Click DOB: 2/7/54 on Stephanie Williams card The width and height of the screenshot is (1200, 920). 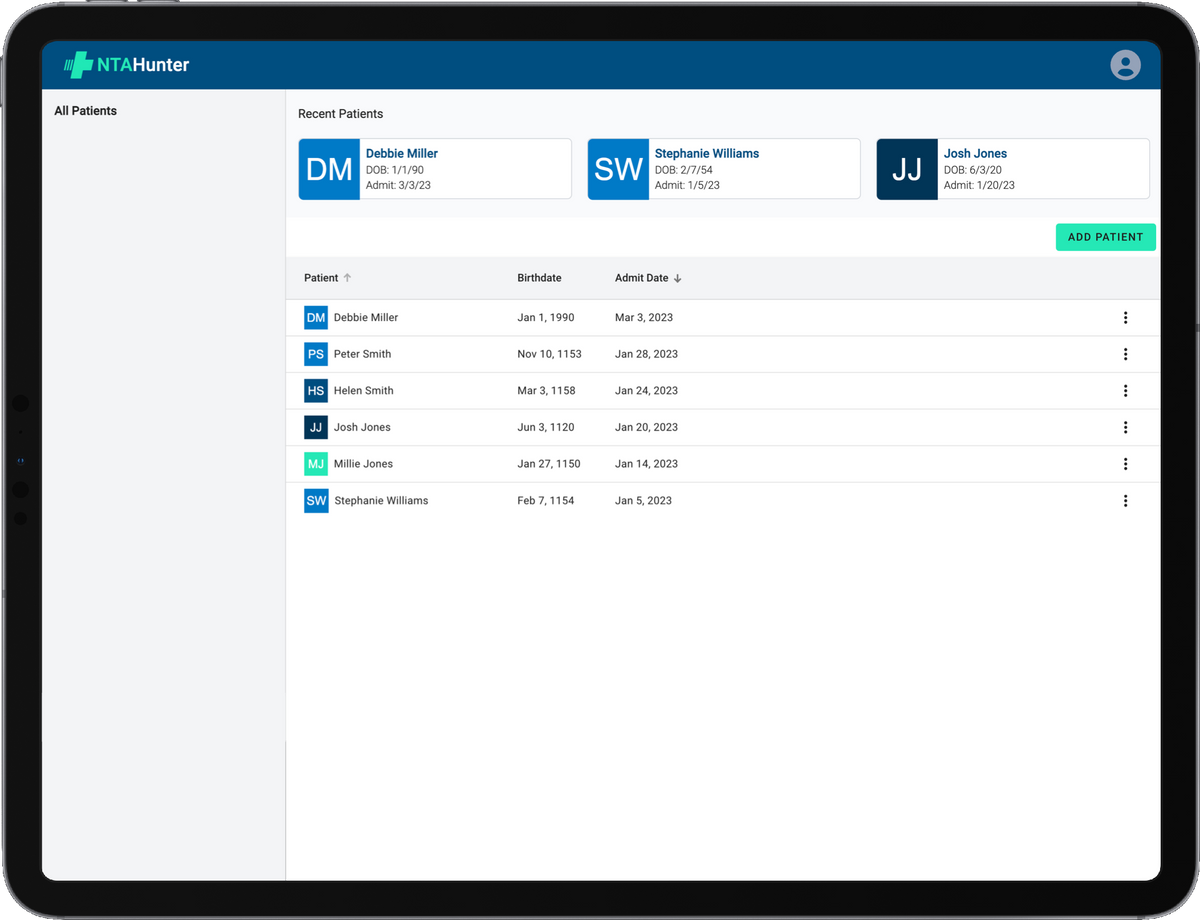(x=684, y=170)
